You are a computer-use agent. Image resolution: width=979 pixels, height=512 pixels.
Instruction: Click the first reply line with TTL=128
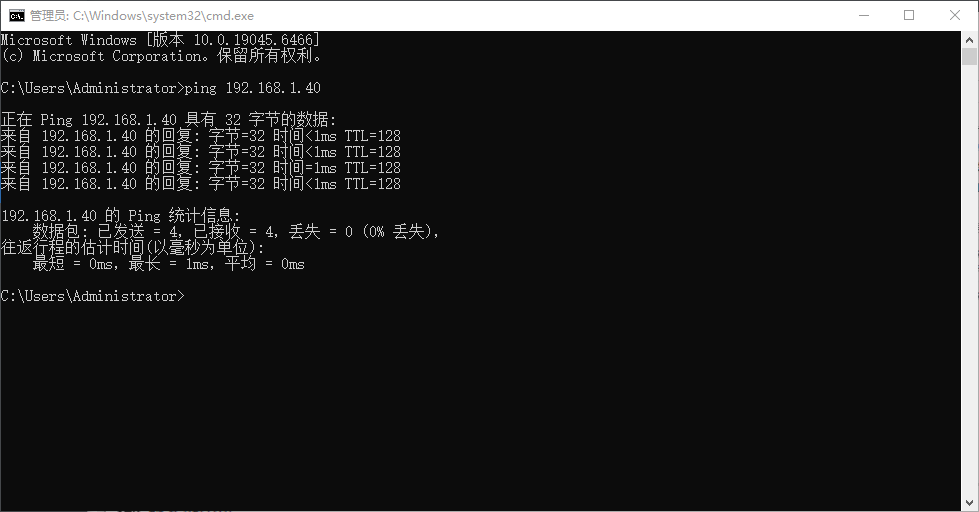(200, 135)
